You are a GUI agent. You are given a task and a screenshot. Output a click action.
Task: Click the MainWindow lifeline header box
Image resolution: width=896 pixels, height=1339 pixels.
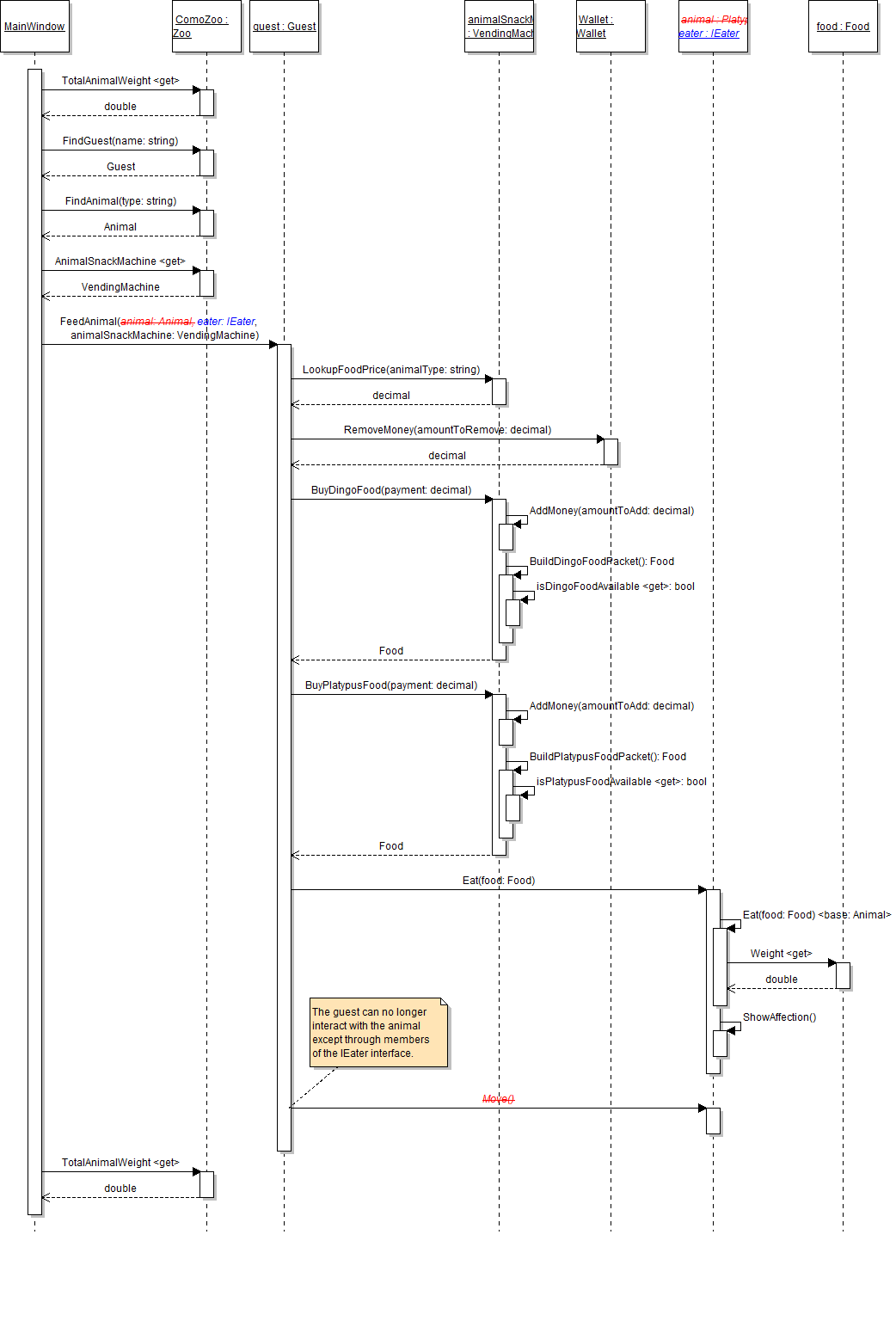(x=34, y=27)
